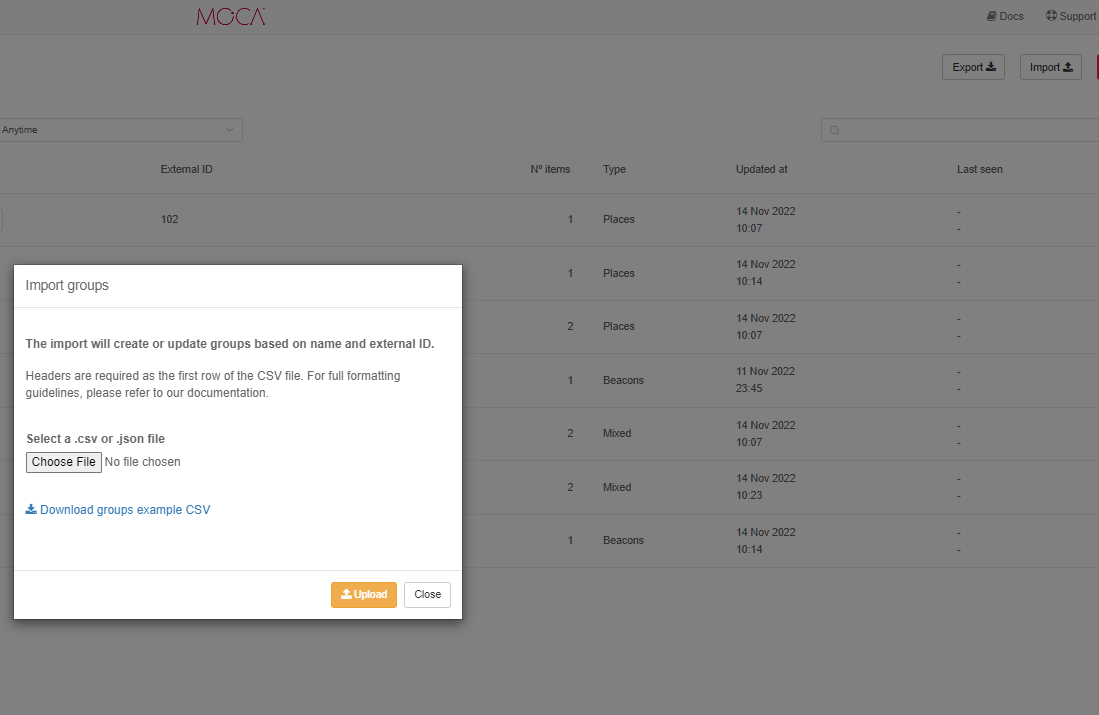Open the Support link
The width and height of the screenshot is (1099, 715).
click(x=1071, y=16)
